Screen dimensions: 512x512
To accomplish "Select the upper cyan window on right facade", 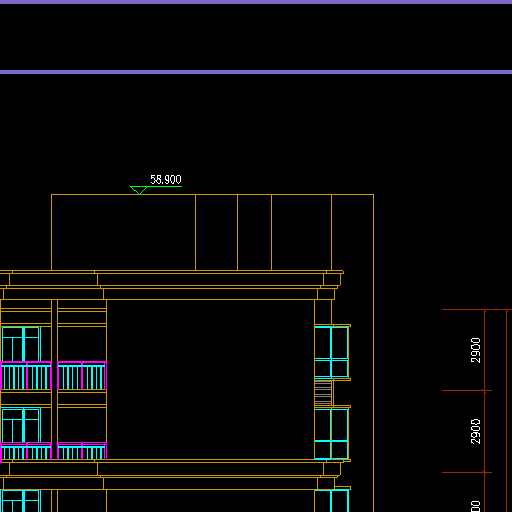I will coord(332,352).
